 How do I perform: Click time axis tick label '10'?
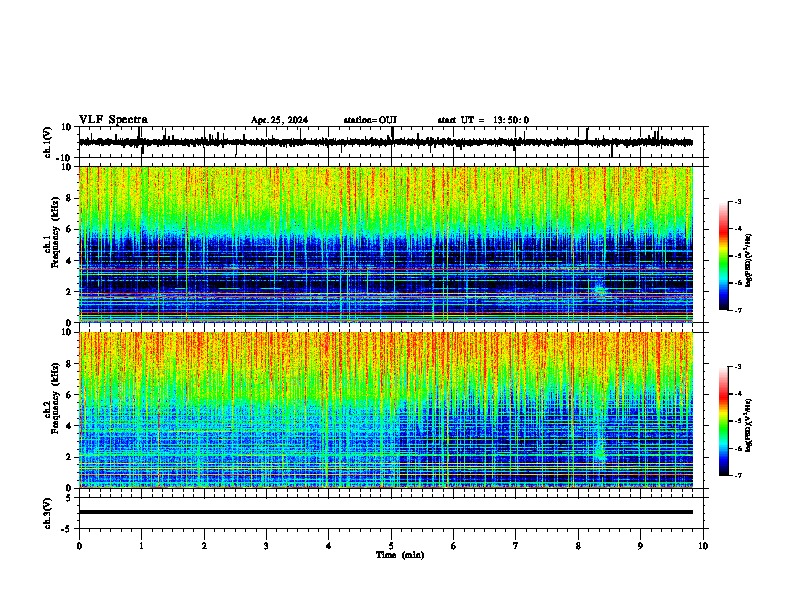(x=703, y=546)
